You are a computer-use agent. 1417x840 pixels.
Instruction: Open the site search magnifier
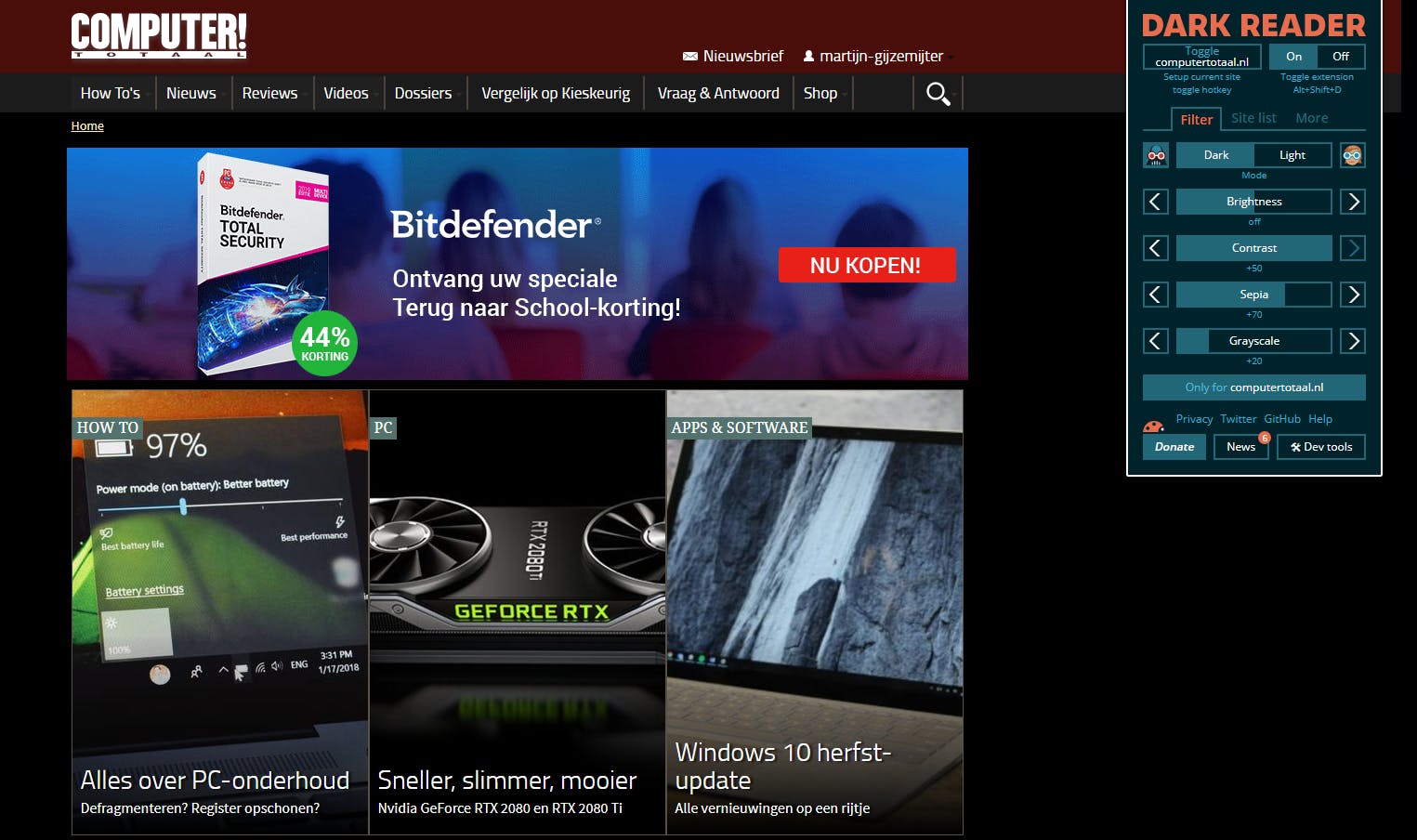[938, 93]
